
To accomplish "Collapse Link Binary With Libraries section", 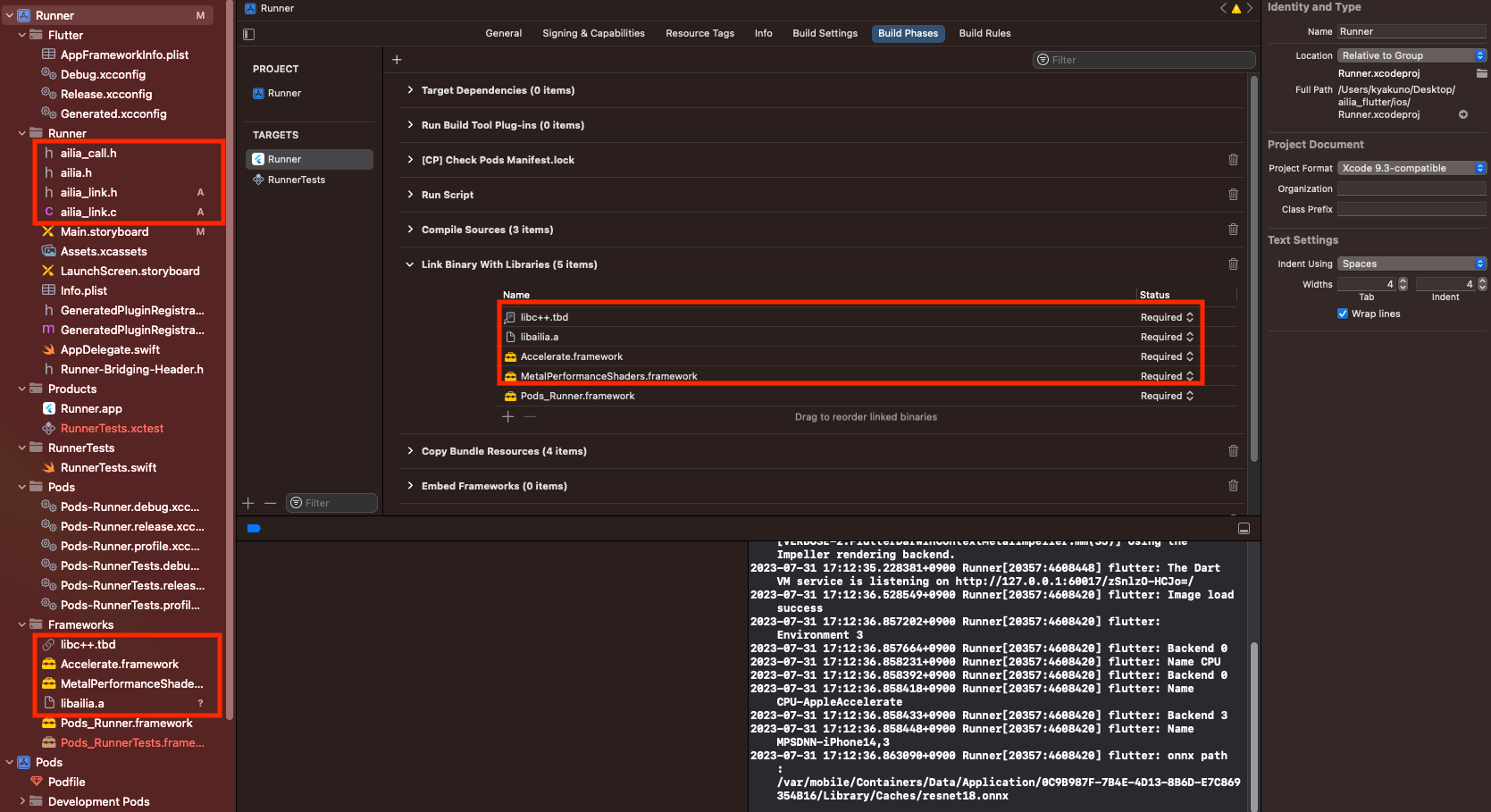I will 410,264.
